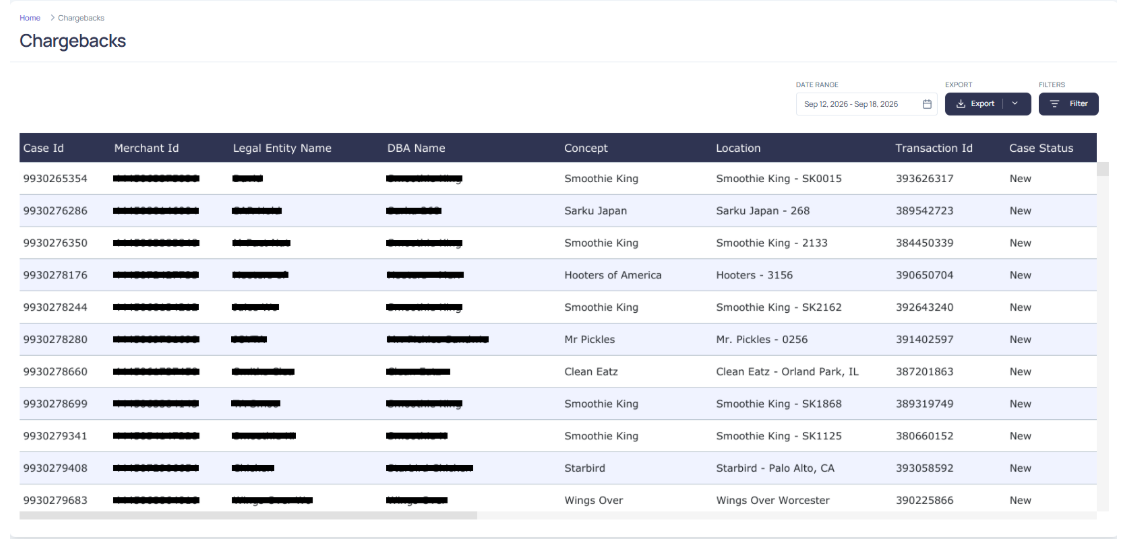Sort by Case Id column header
The height and width of the screenshot is (542, 1127).
pos(43,148)
